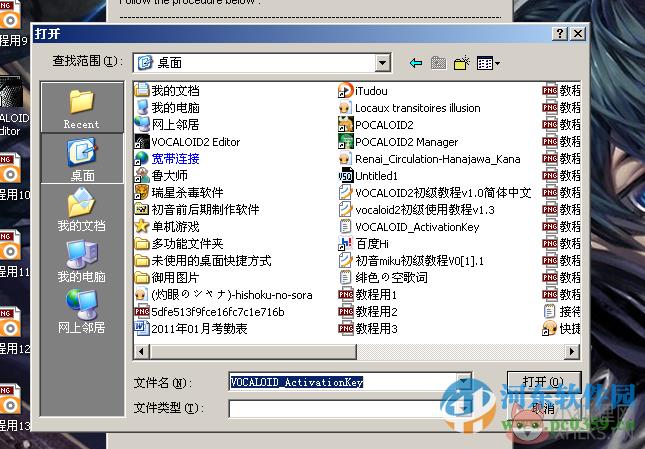Select 网上邻居 in the places sidebar
The image size is (645, 449).
point(82,312)
